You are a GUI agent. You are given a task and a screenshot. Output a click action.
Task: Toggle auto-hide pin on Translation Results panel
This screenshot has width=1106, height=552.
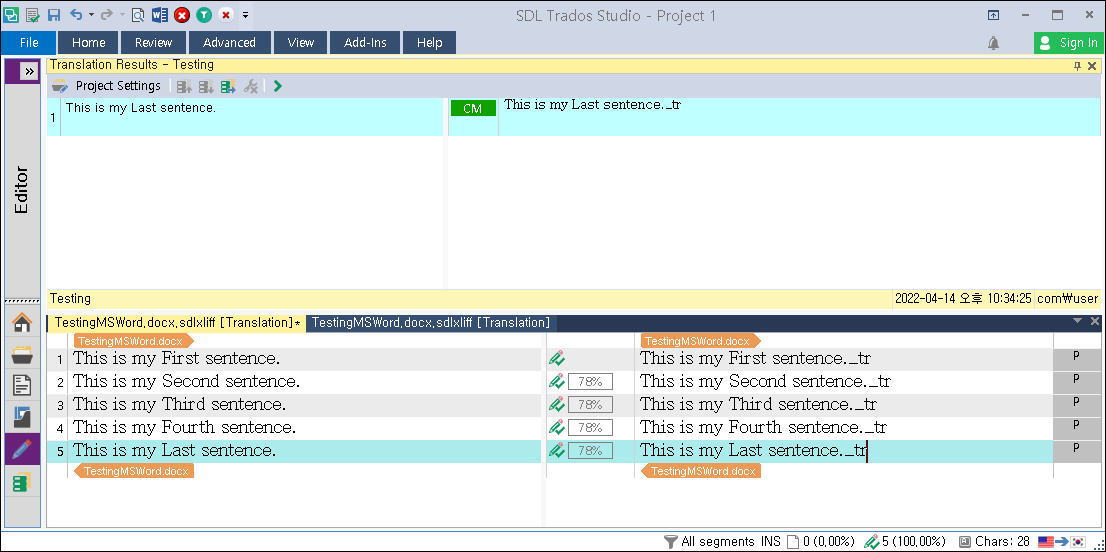[1077, 66]
